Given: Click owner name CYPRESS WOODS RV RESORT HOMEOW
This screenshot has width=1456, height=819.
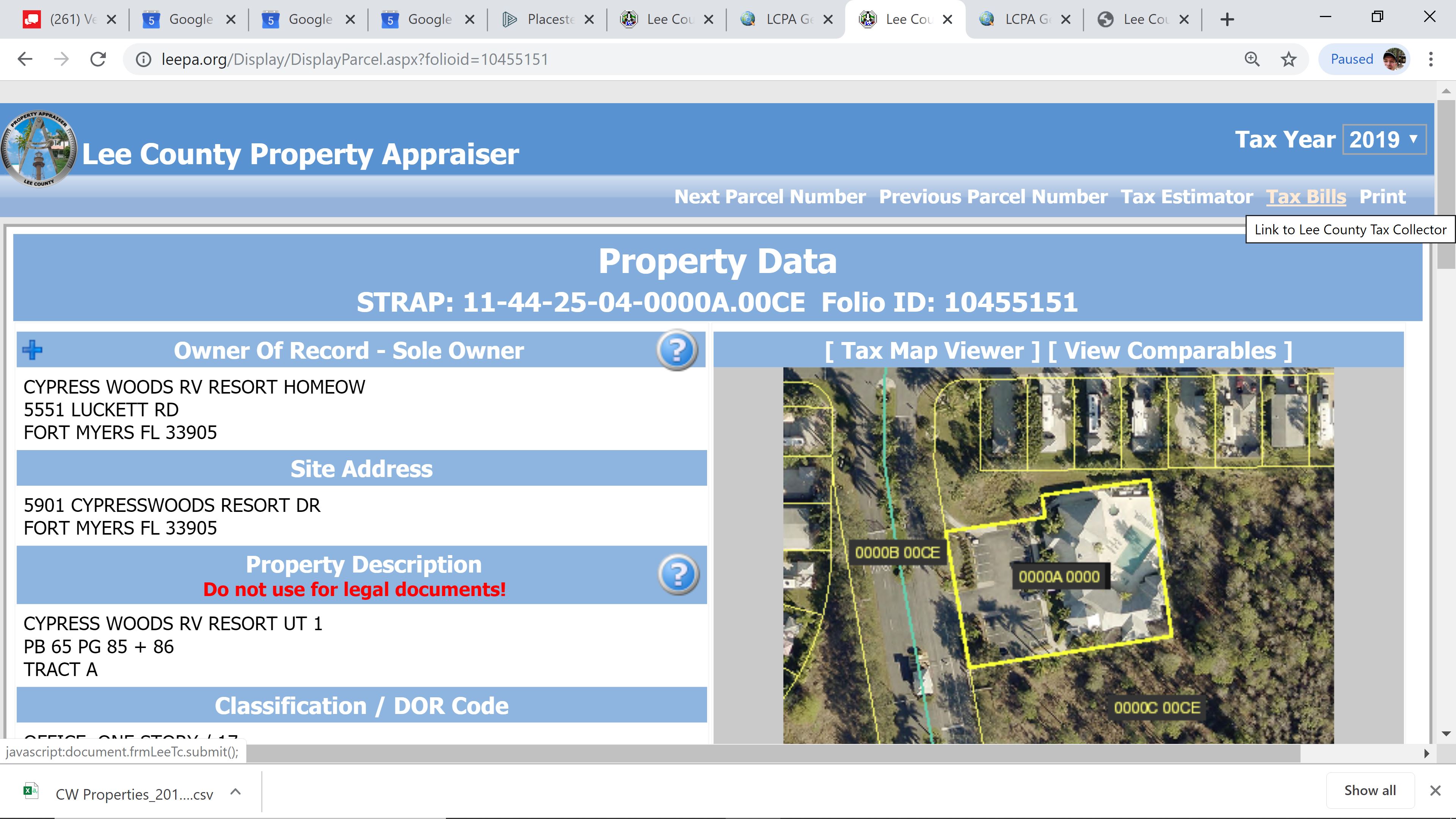Looking at the screenshot, I should [x=195, y=387].
